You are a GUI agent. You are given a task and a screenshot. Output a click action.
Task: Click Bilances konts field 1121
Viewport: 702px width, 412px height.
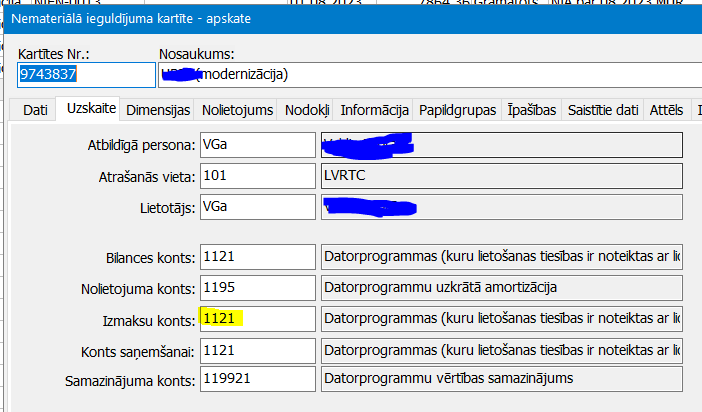[257, 257]
